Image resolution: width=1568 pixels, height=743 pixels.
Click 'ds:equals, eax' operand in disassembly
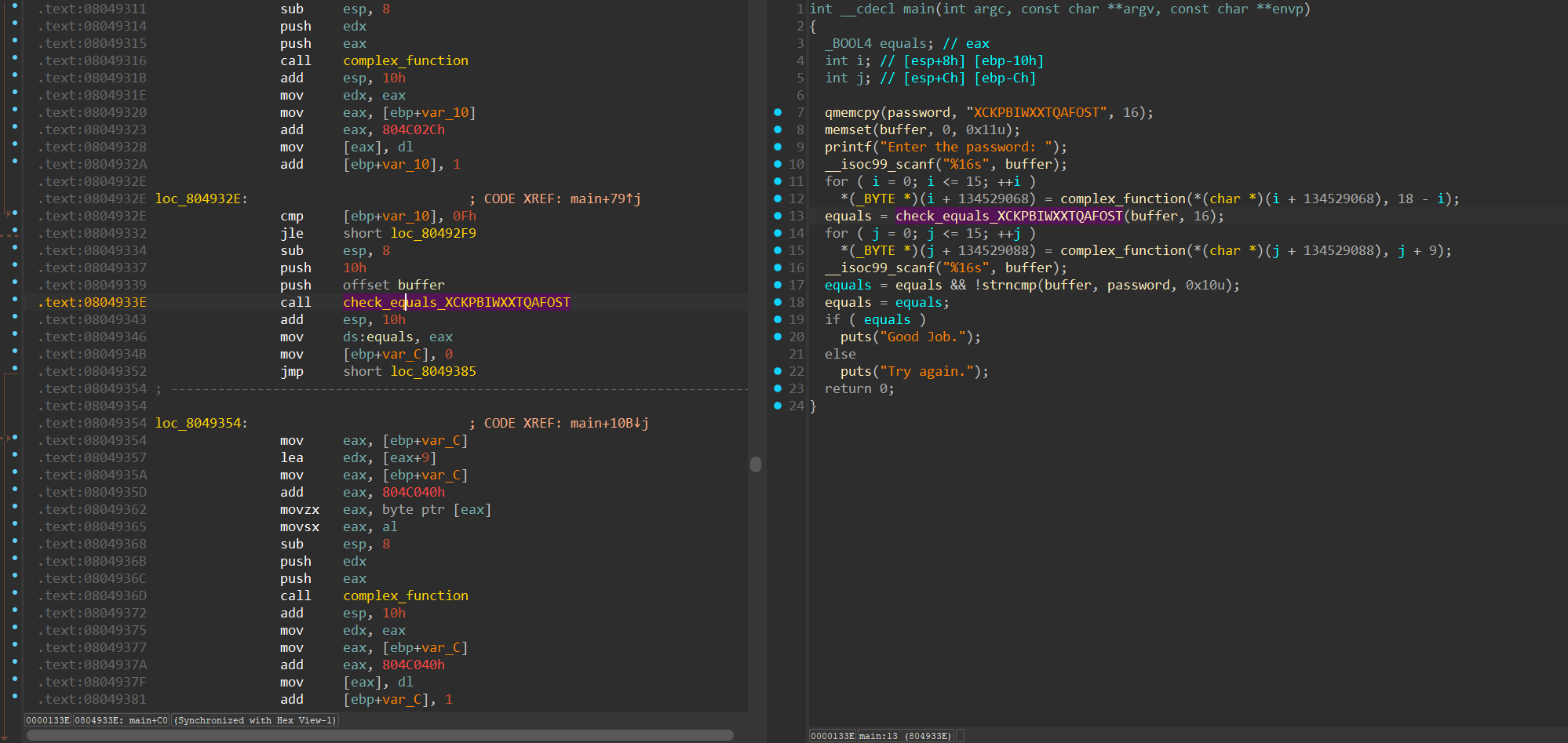click(398, 337)
